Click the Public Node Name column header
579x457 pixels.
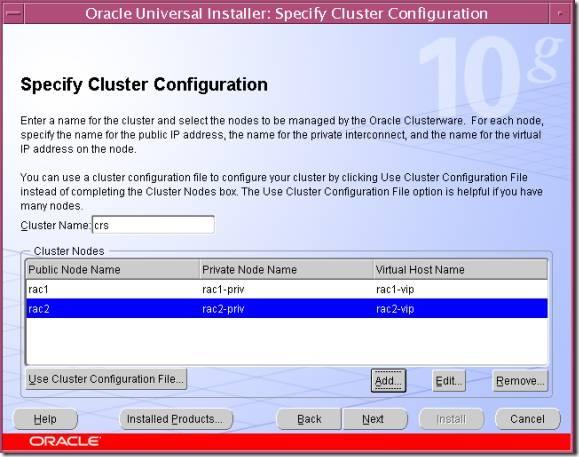(113, 269)
